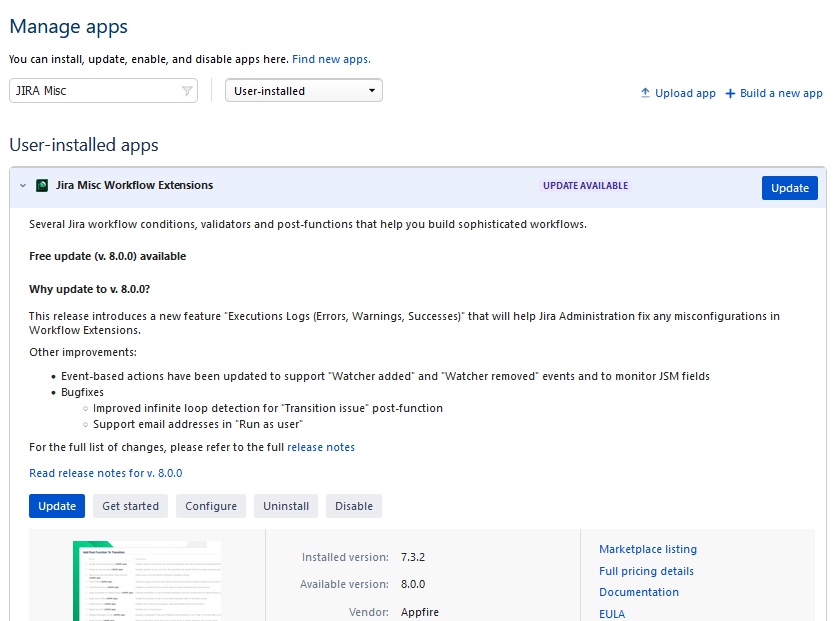Click the Improved infinite loop detection bullet
The width and height of the screenshot is (838, 621).
[x=268, y=408]
